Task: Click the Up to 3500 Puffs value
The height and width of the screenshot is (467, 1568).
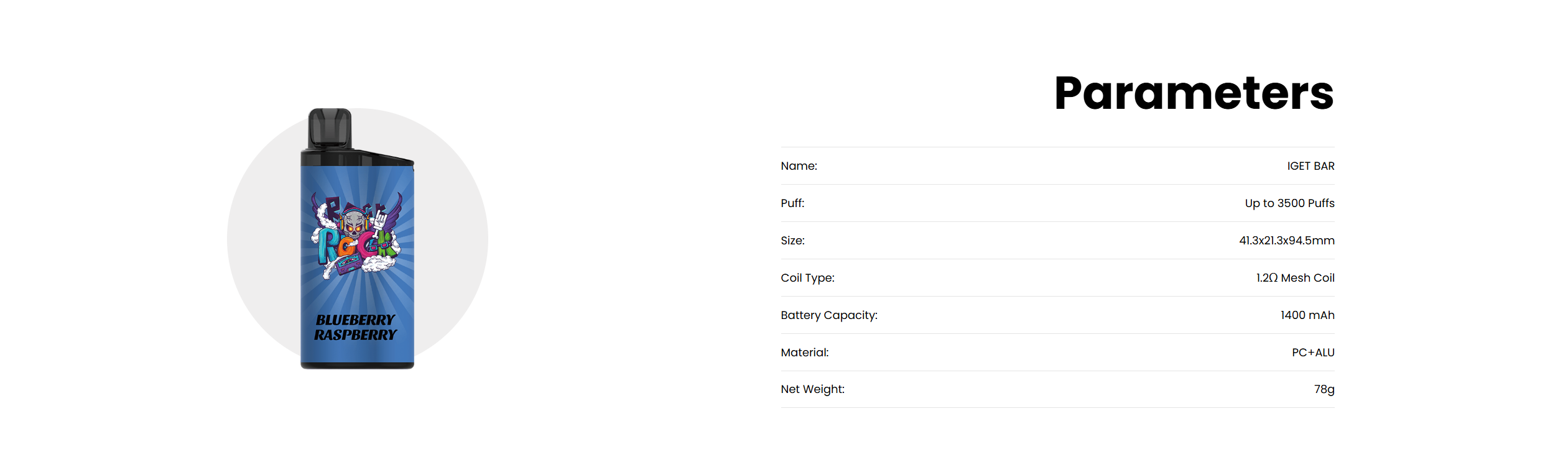Action: coord(1289,203)
